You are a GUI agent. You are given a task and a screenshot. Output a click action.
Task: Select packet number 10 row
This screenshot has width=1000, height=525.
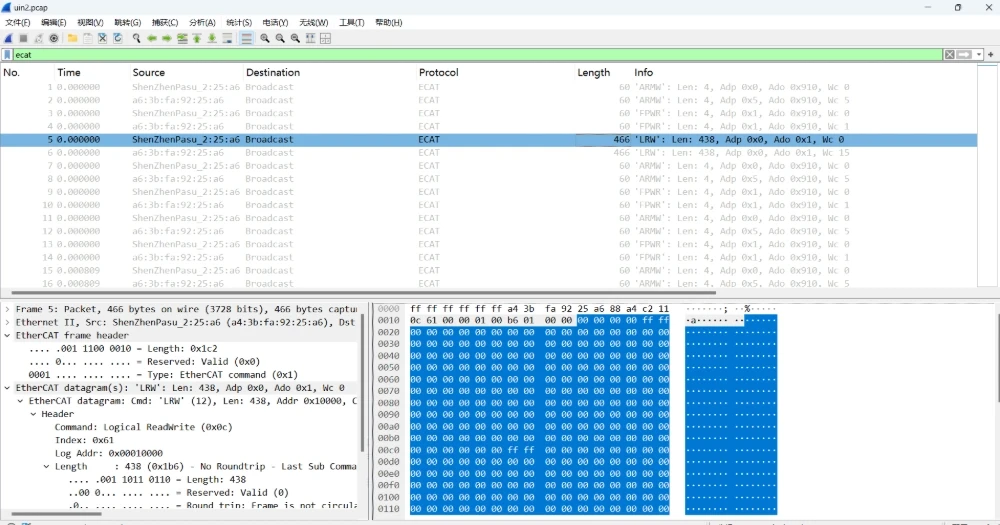489,205
